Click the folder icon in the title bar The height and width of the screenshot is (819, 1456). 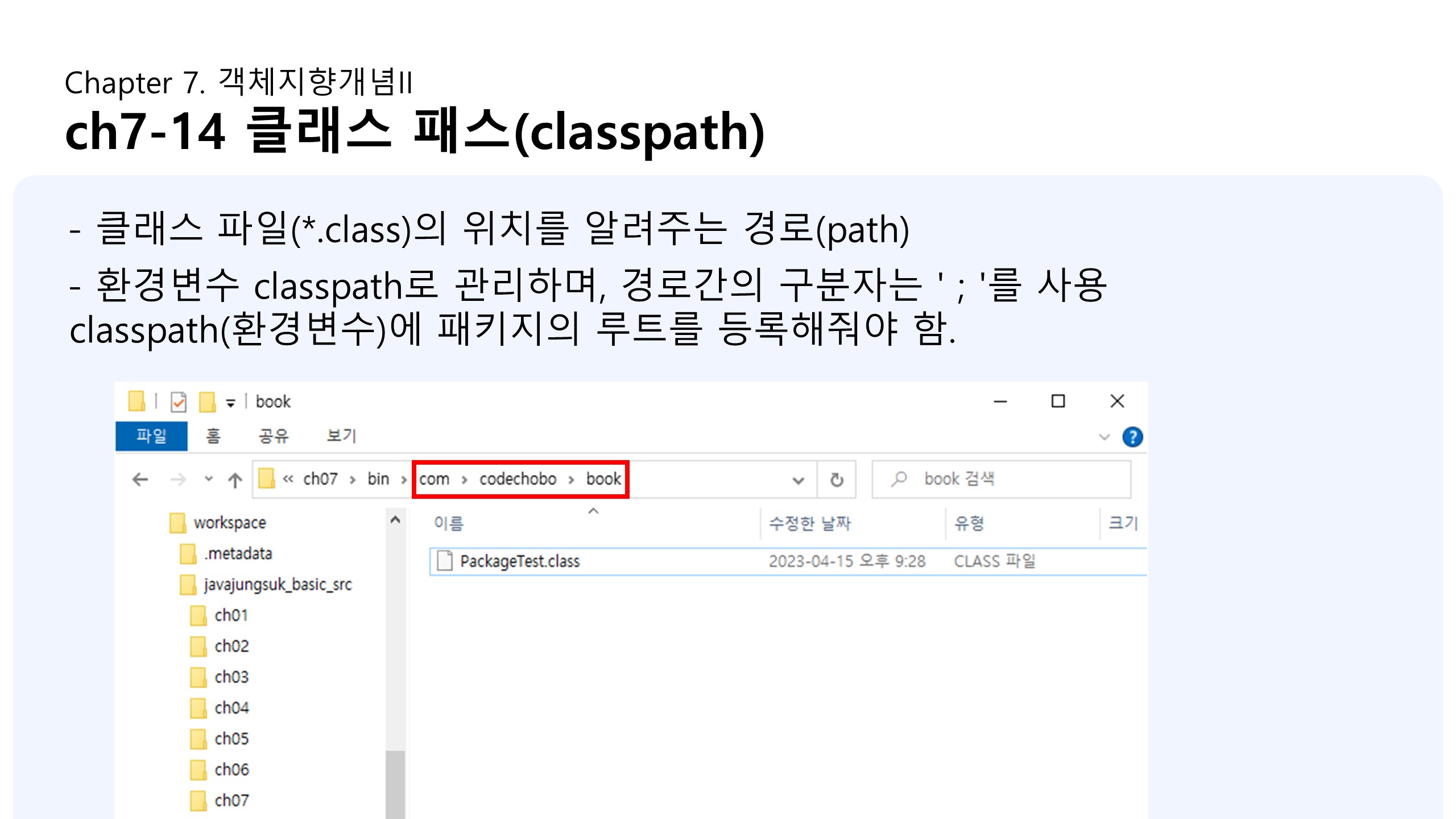136,401
